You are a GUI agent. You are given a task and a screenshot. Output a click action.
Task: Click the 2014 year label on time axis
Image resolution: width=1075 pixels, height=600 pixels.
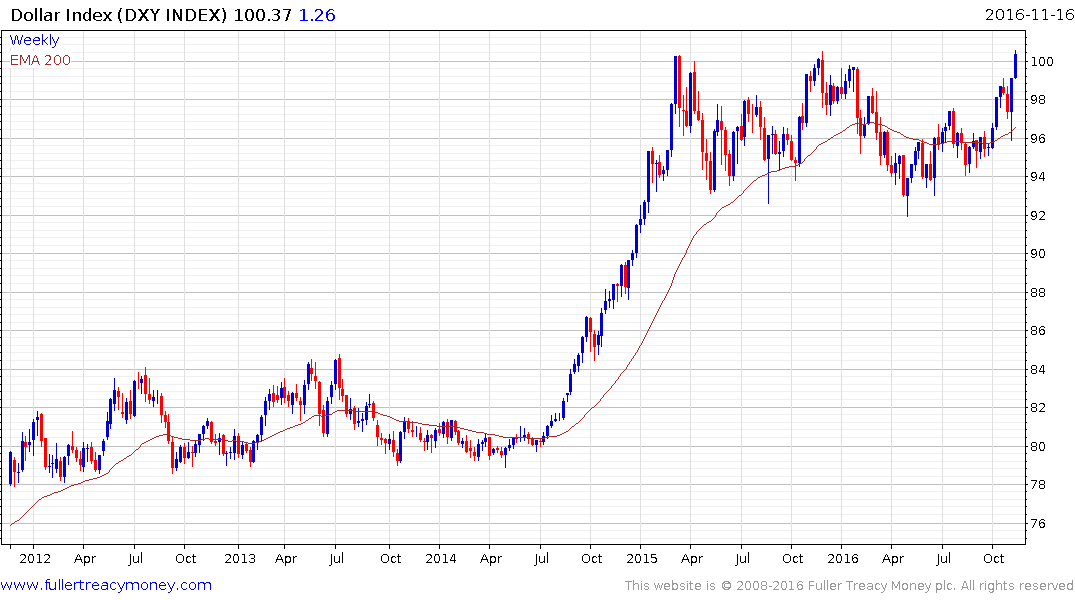coord(441,558)
